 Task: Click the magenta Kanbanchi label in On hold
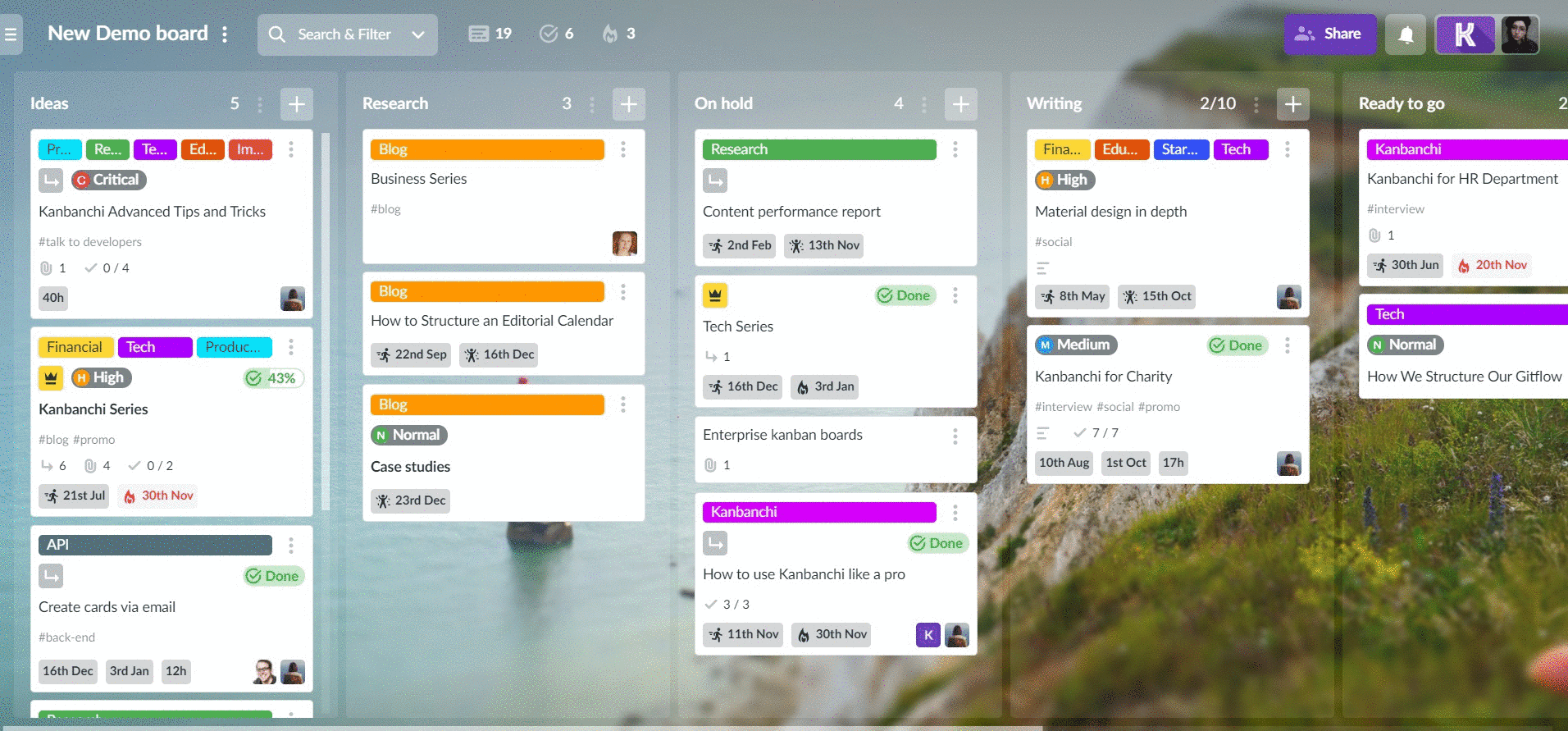point(819,512)
